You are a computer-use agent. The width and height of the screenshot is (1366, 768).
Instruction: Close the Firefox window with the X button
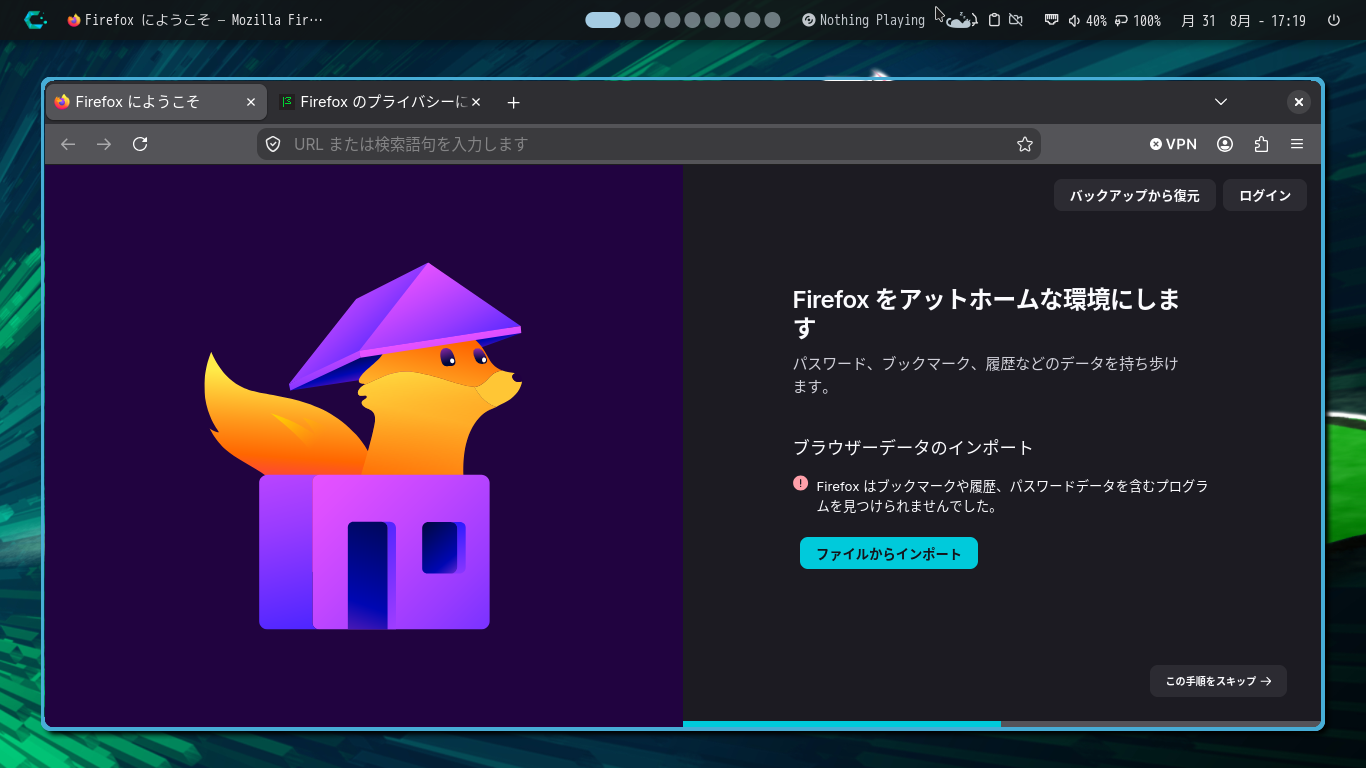(1298, 102)
